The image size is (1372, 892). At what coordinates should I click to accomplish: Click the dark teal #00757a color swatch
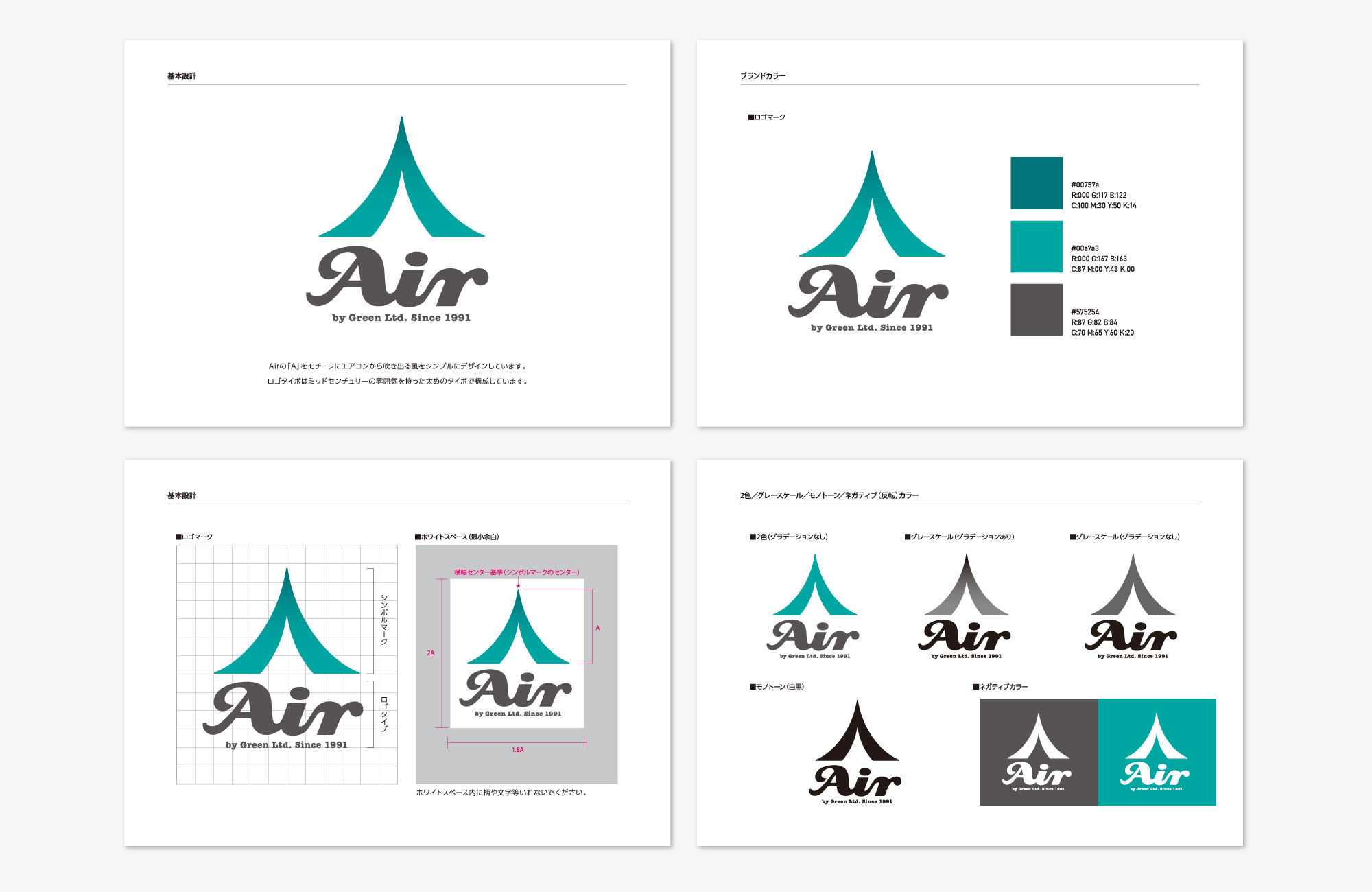[1036, 183]
